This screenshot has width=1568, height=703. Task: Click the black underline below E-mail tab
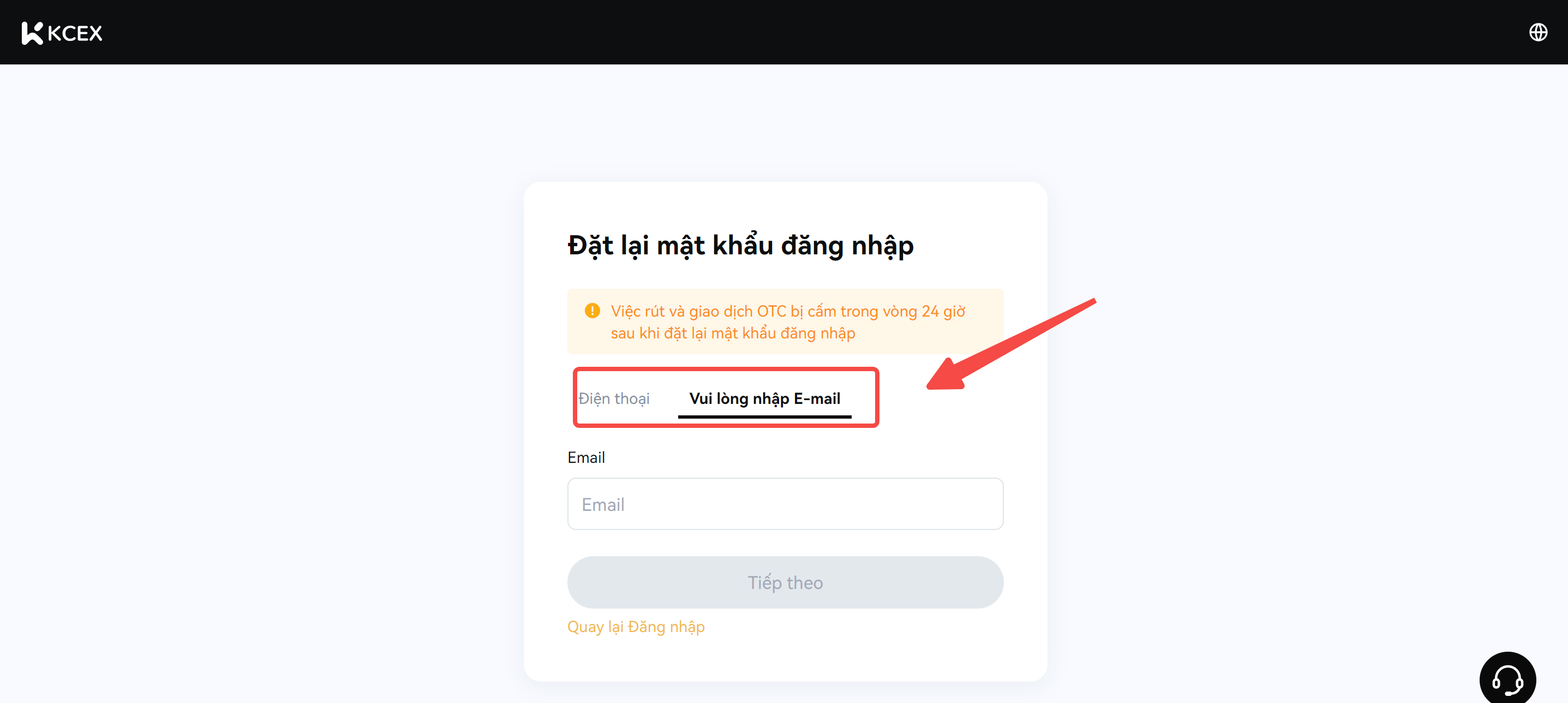764,416
